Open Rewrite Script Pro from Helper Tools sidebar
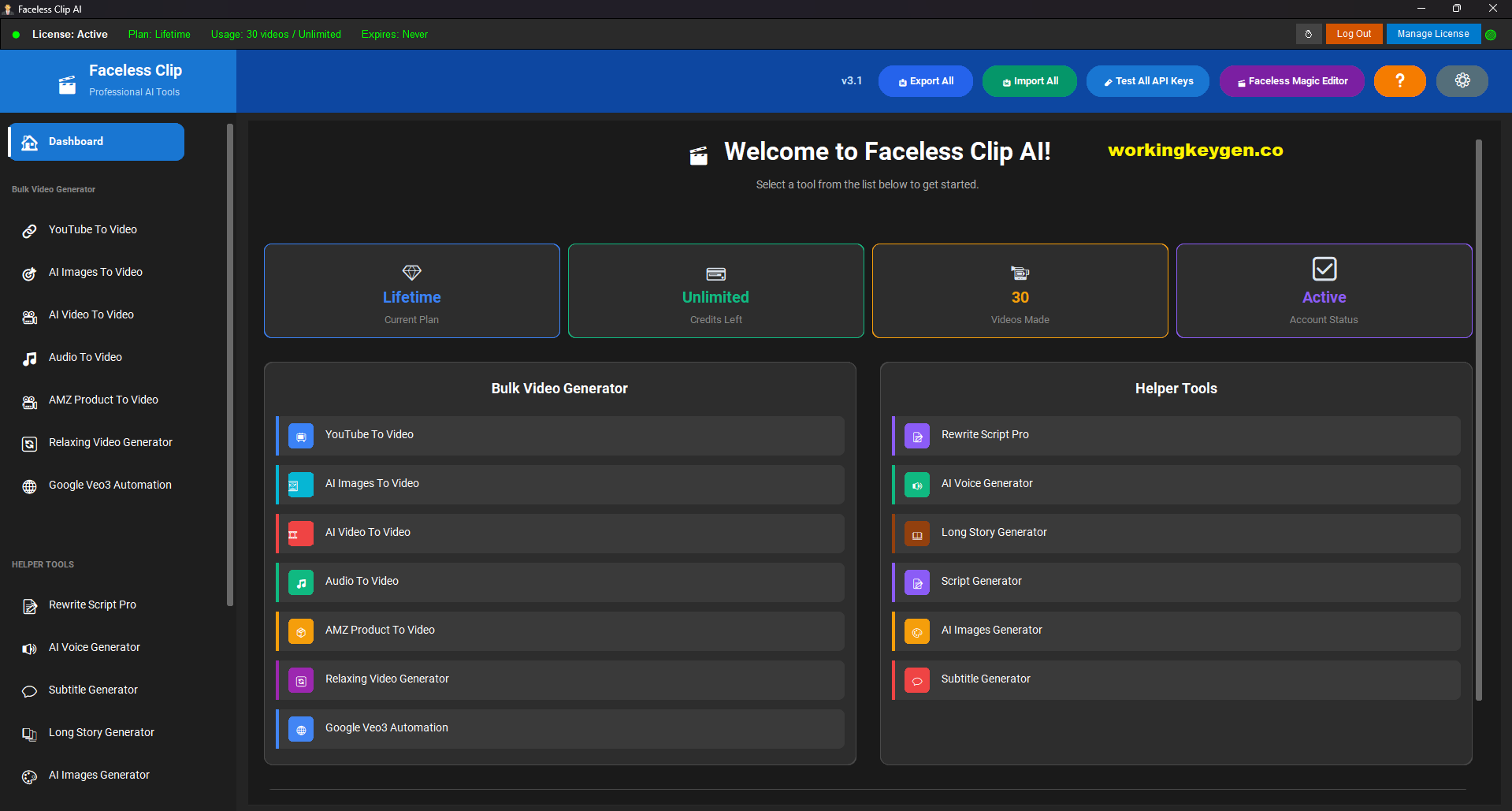The image size is (1512, 811). (x=92, y=605)
